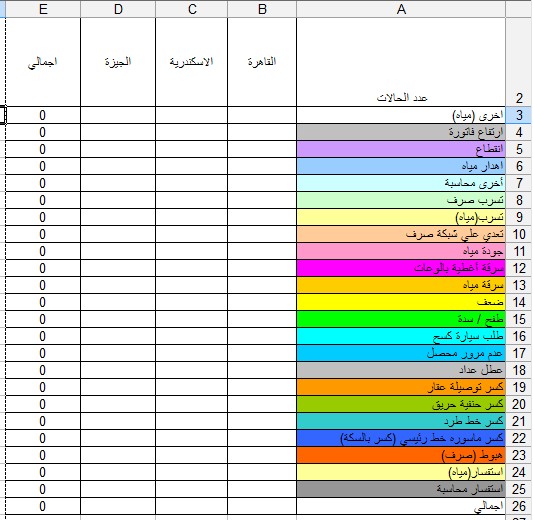The image size is (533, 520).
Task: Select row 26 header
Action: (x=519, y=506)
